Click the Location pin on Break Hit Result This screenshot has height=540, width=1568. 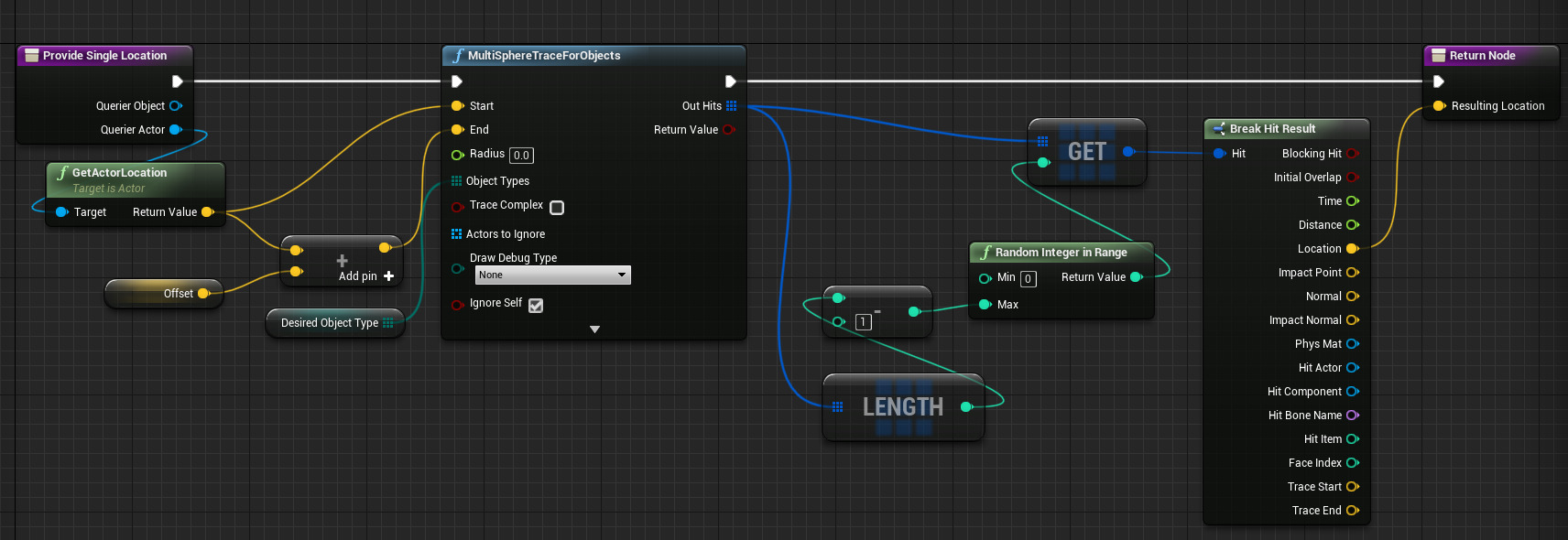(1352, 249)
